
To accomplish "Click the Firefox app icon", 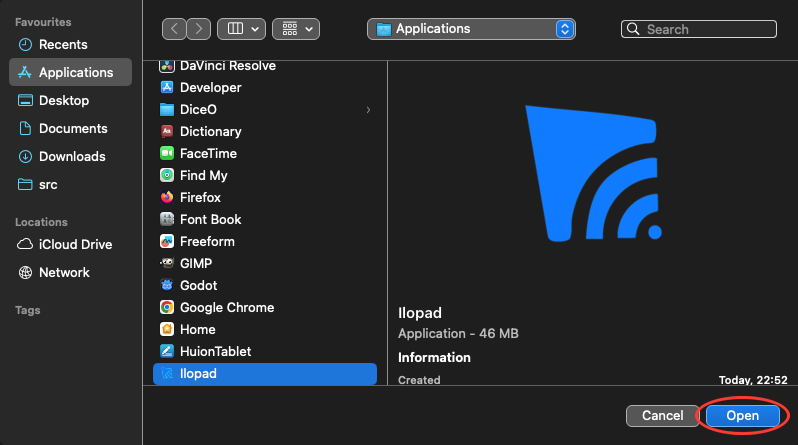I will [x=167, y=197].
